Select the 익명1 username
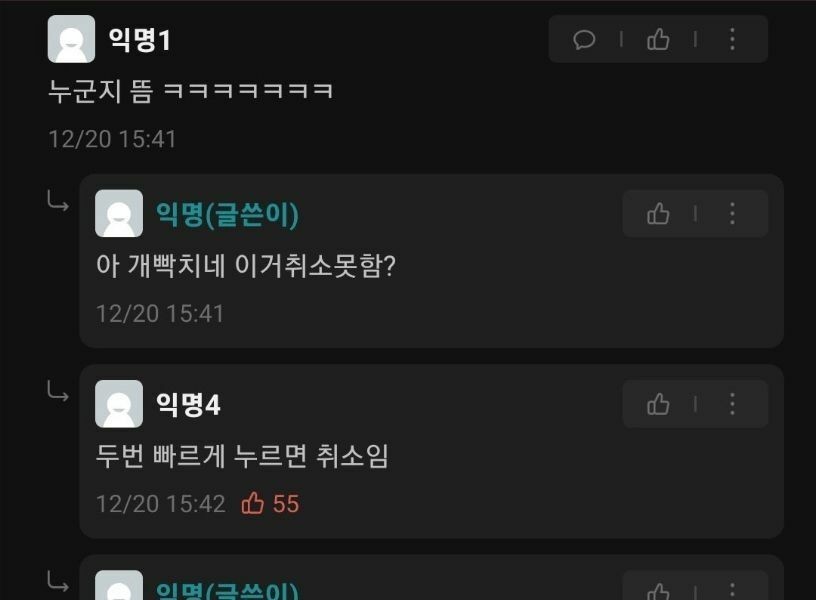Screen dimensions: 816x600 139,40
